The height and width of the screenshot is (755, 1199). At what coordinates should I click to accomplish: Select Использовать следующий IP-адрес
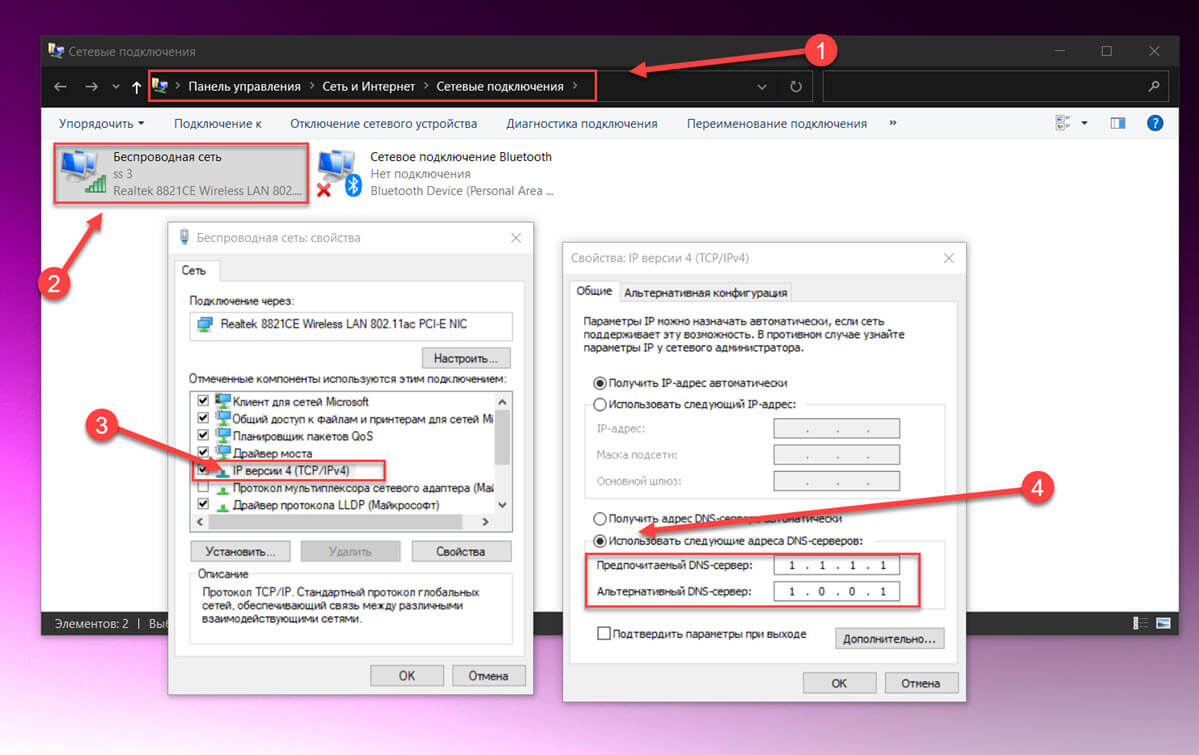coord(600,405)
